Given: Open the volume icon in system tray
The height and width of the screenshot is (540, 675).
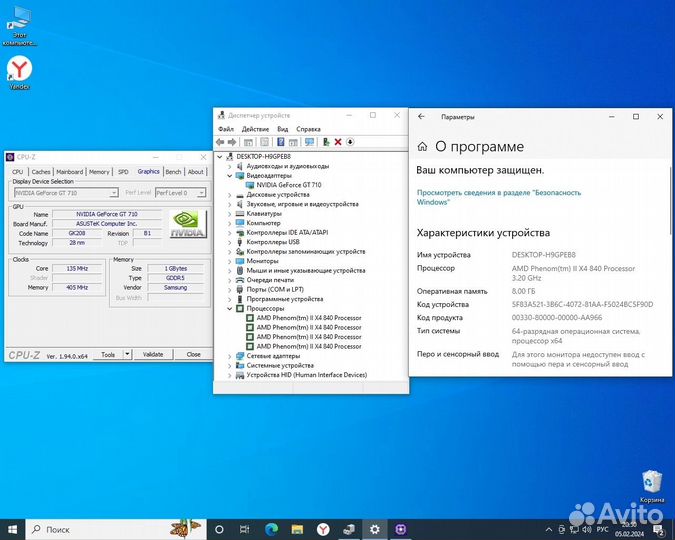Looking at the screenshot, I should coord(587,529).
